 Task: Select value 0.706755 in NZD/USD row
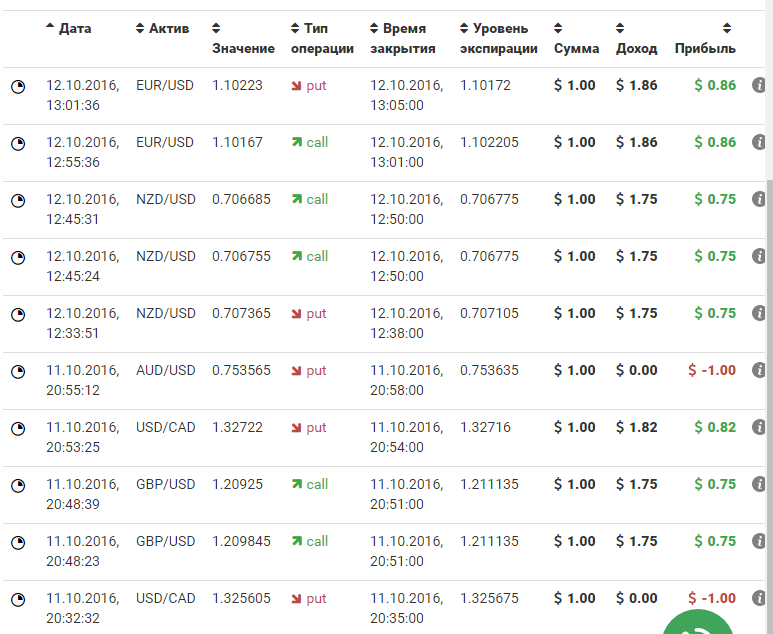241,256
